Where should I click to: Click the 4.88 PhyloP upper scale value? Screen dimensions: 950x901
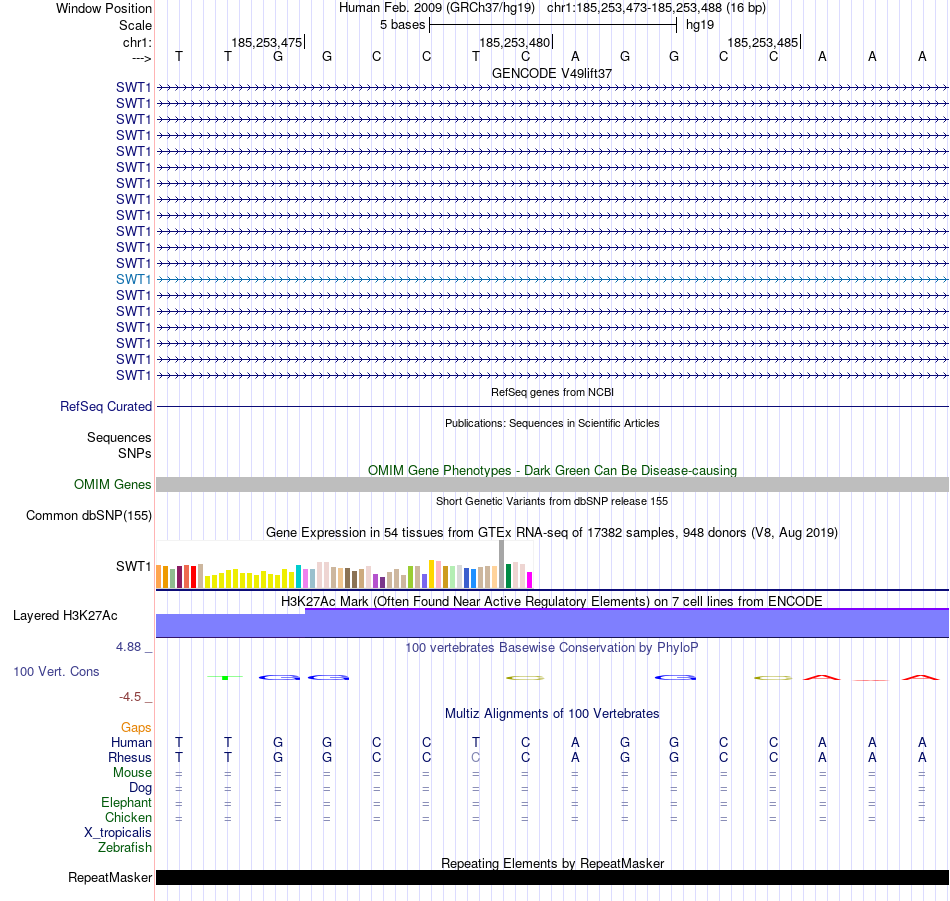128,647
